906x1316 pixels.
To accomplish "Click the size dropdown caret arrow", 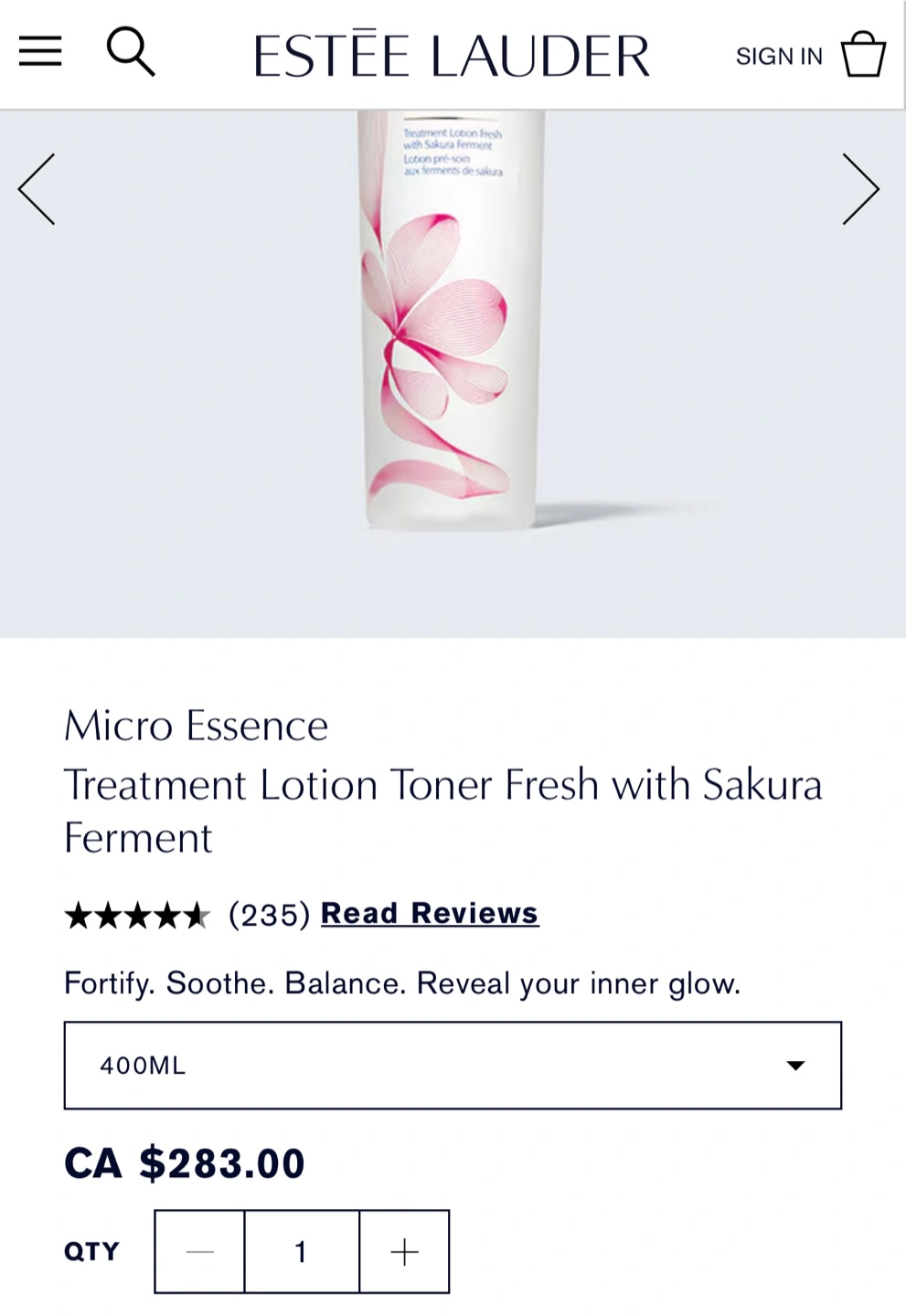I will (796, 1066).
